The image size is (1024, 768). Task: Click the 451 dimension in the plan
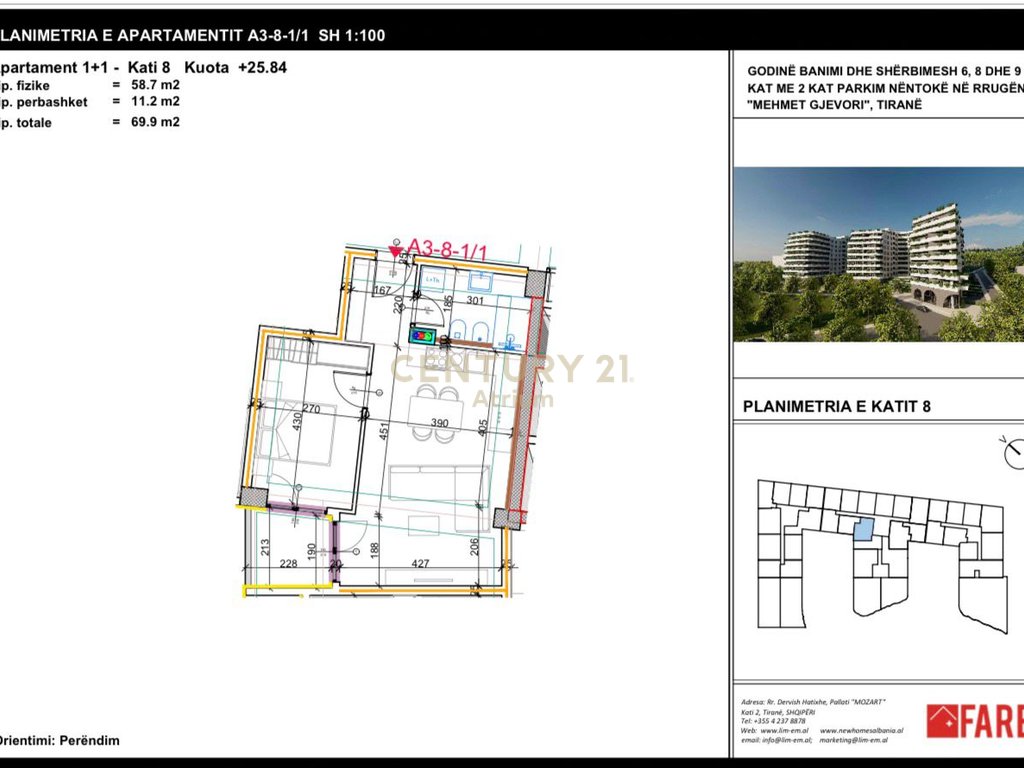(385, 429)
